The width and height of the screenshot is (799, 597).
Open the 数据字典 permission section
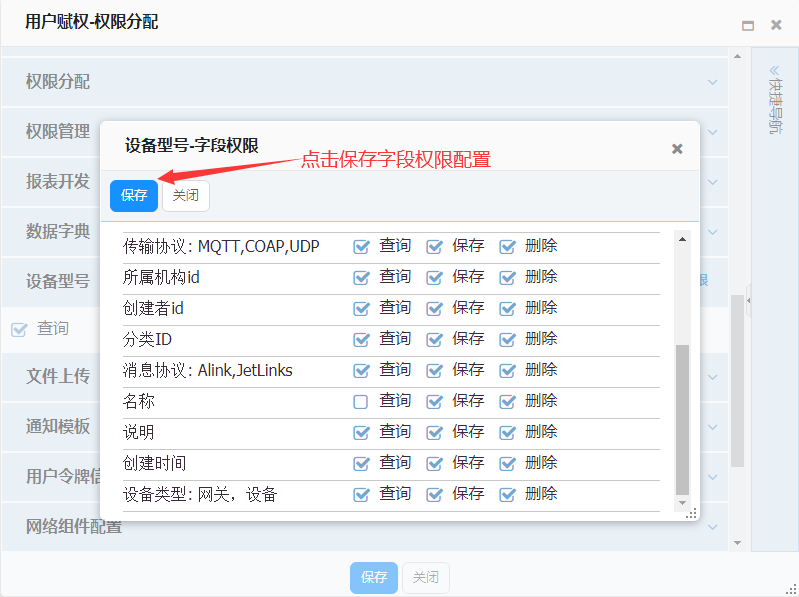(58, 231)
